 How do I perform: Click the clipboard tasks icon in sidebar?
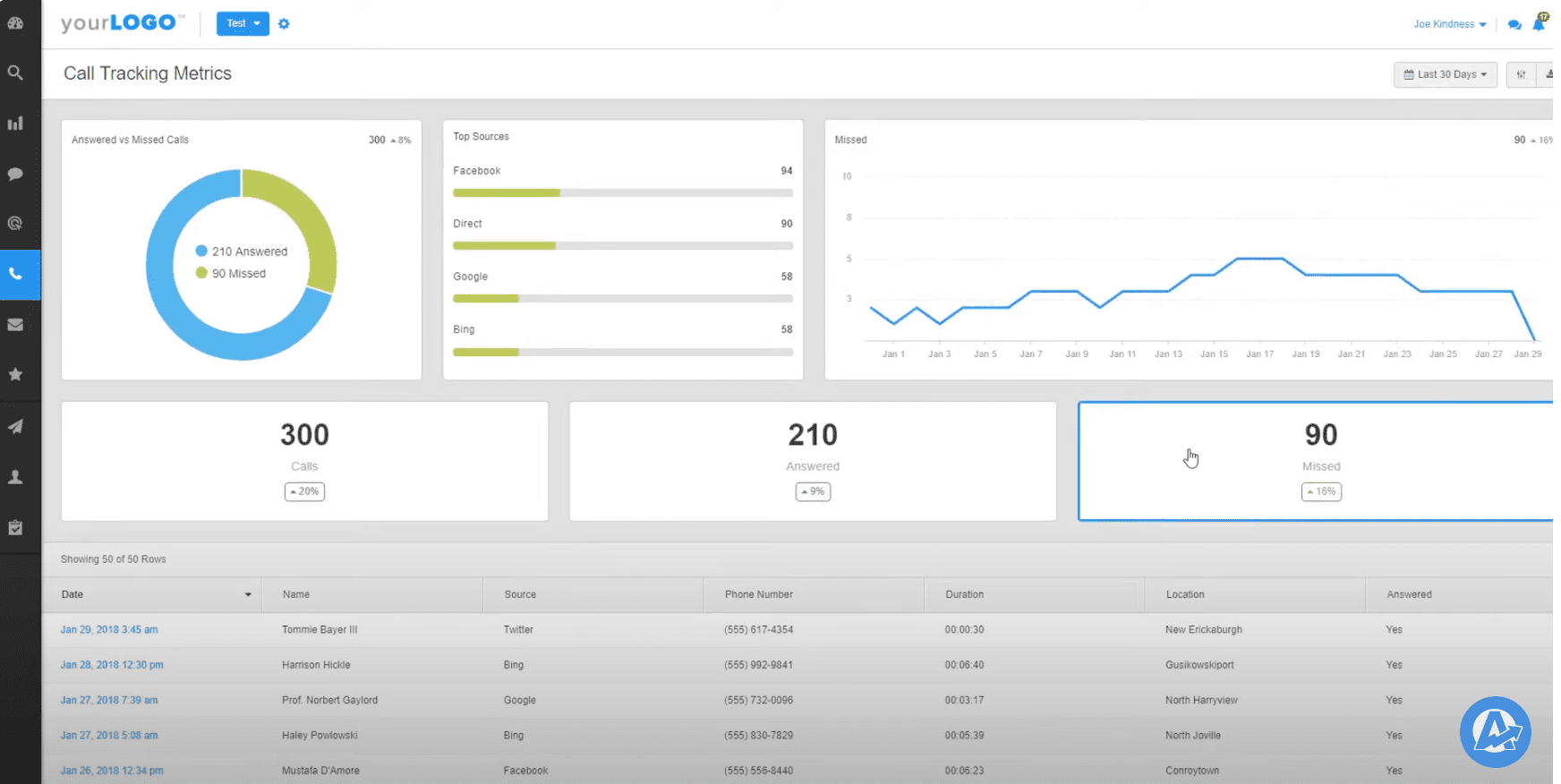[x=15, y=528]
